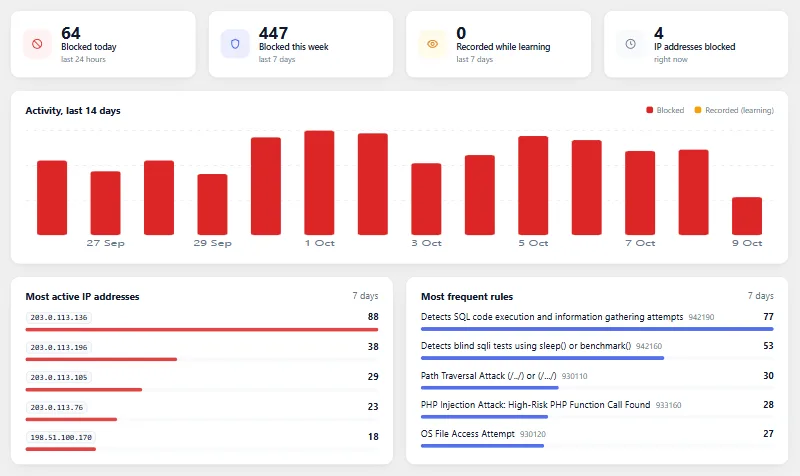
Task: Click count 88 for the top IP address
Action: (x=373, y=317)
